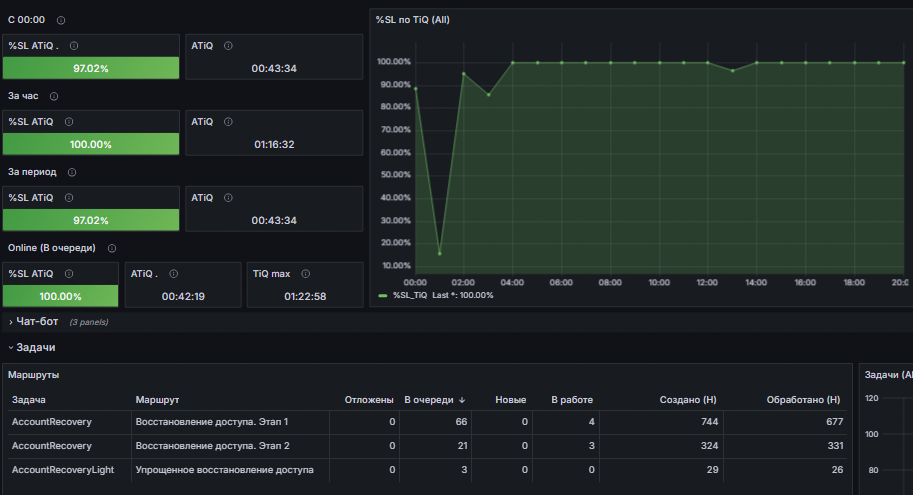Click info icon on ATiQ 01:16:32 panel

tap(228, 122)
